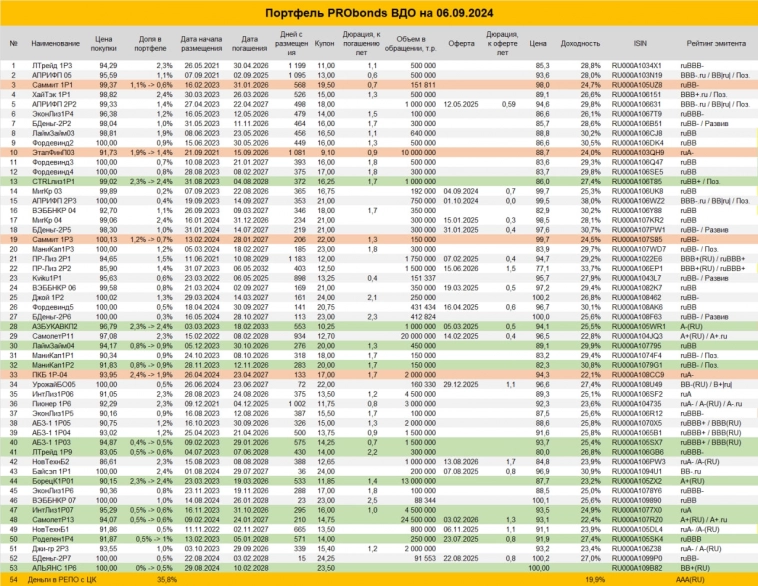Click the 'CTRLлиз1Р1' name cell
758x586 pixels.
[53, 181]
